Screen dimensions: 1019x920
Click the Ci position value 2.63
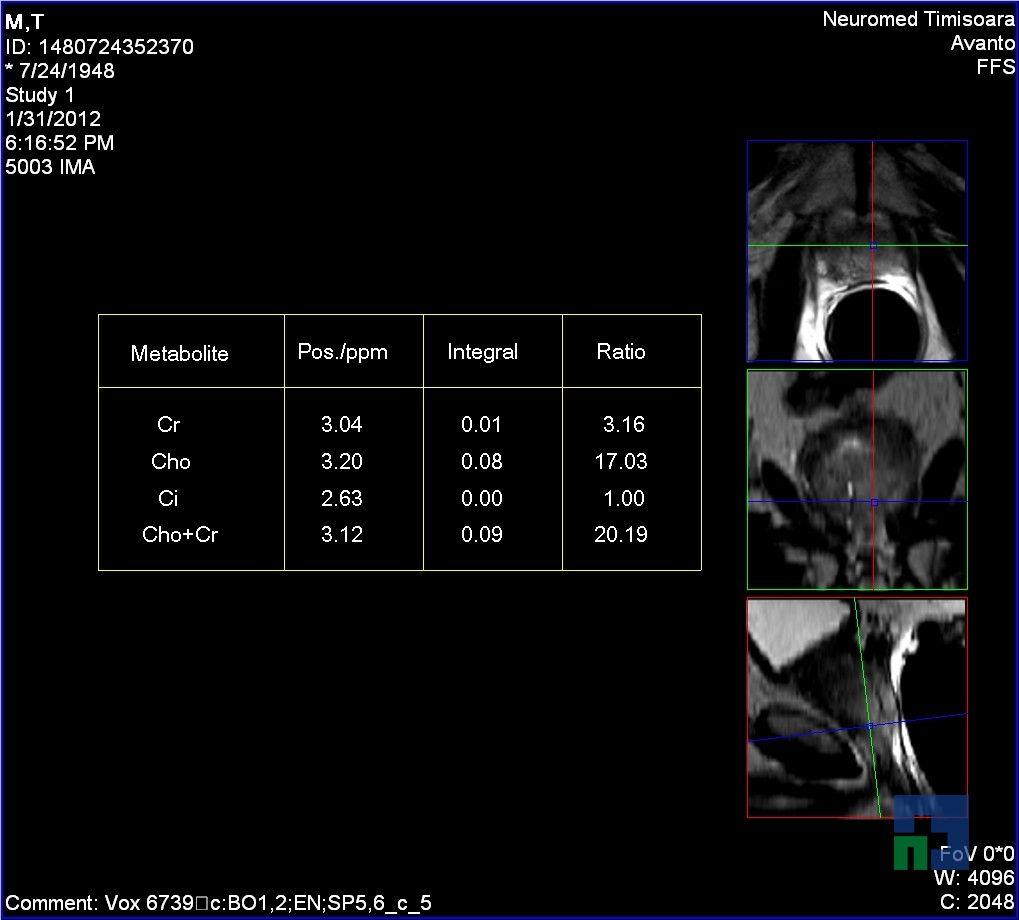pyautogui.click(x=341, y=498)
